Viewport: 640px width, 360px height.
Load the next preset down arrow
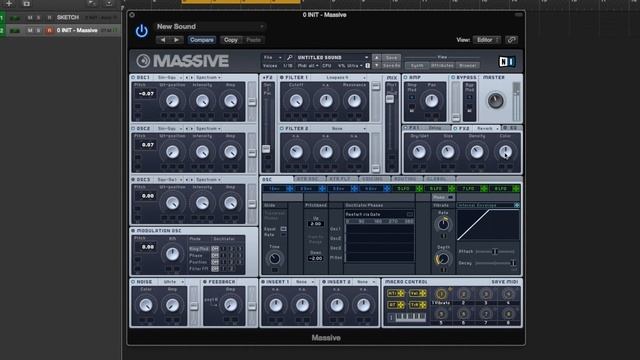[376, 65]
